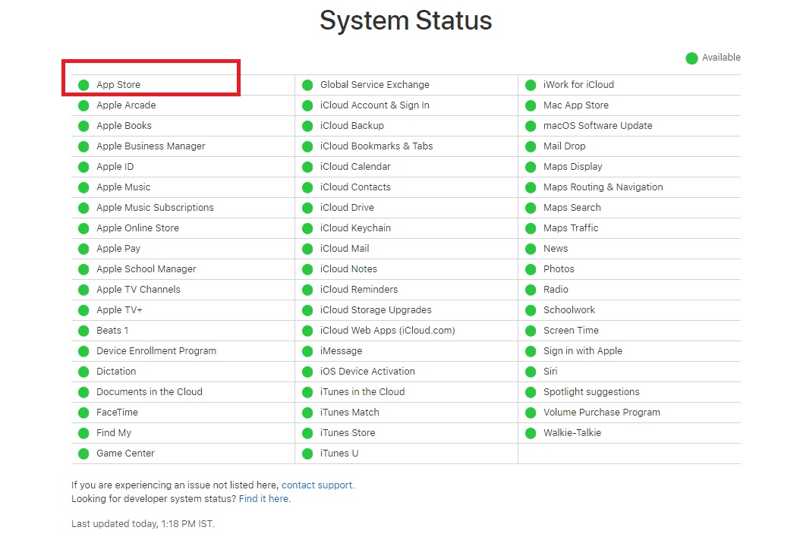Click the green dot next to Screen Time
This screenshot has height=543, width=800.
[x=531, y=331]
